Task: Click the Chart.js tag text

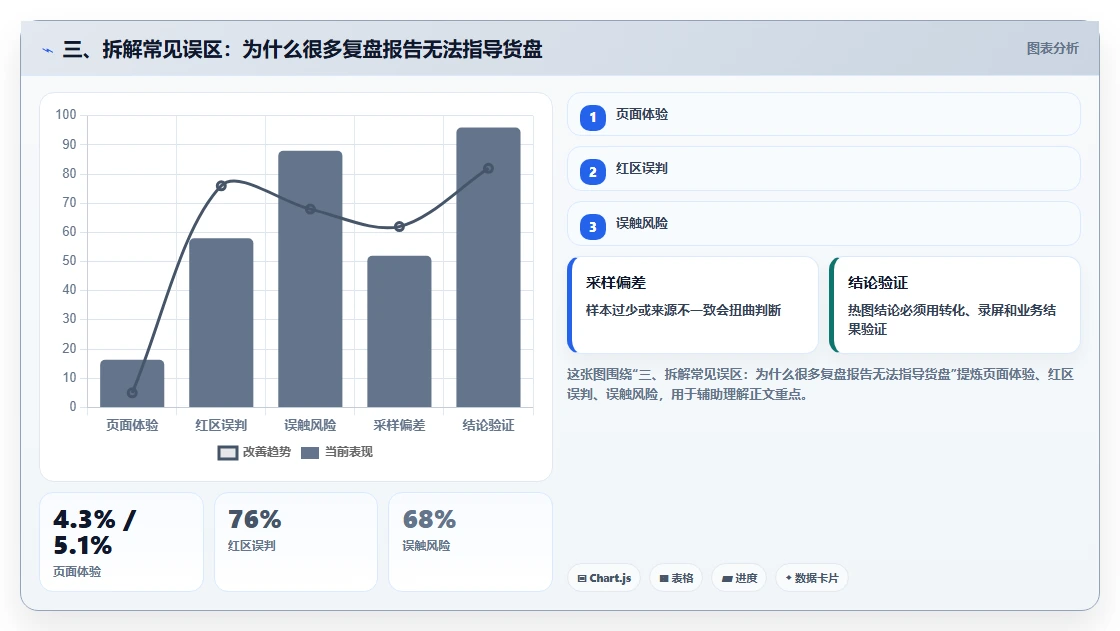Action: pos(610,578)
